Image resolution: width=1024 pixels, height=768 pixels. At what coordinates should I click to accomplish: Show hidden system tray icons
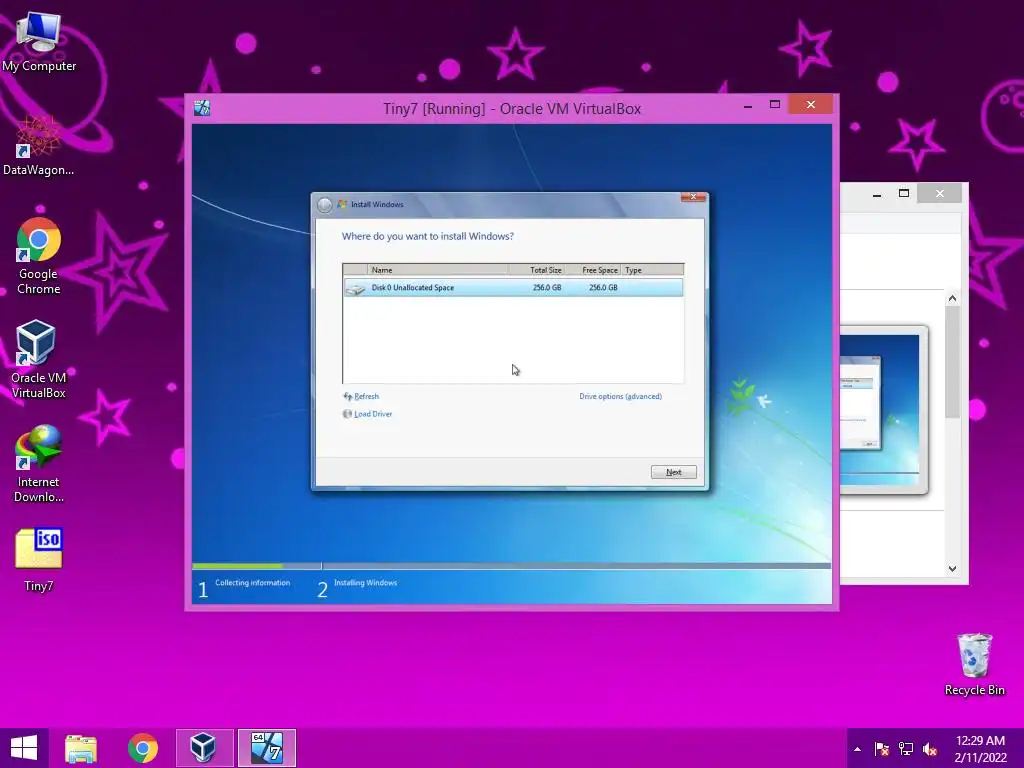pyautogui.click(x=857, y=749)
